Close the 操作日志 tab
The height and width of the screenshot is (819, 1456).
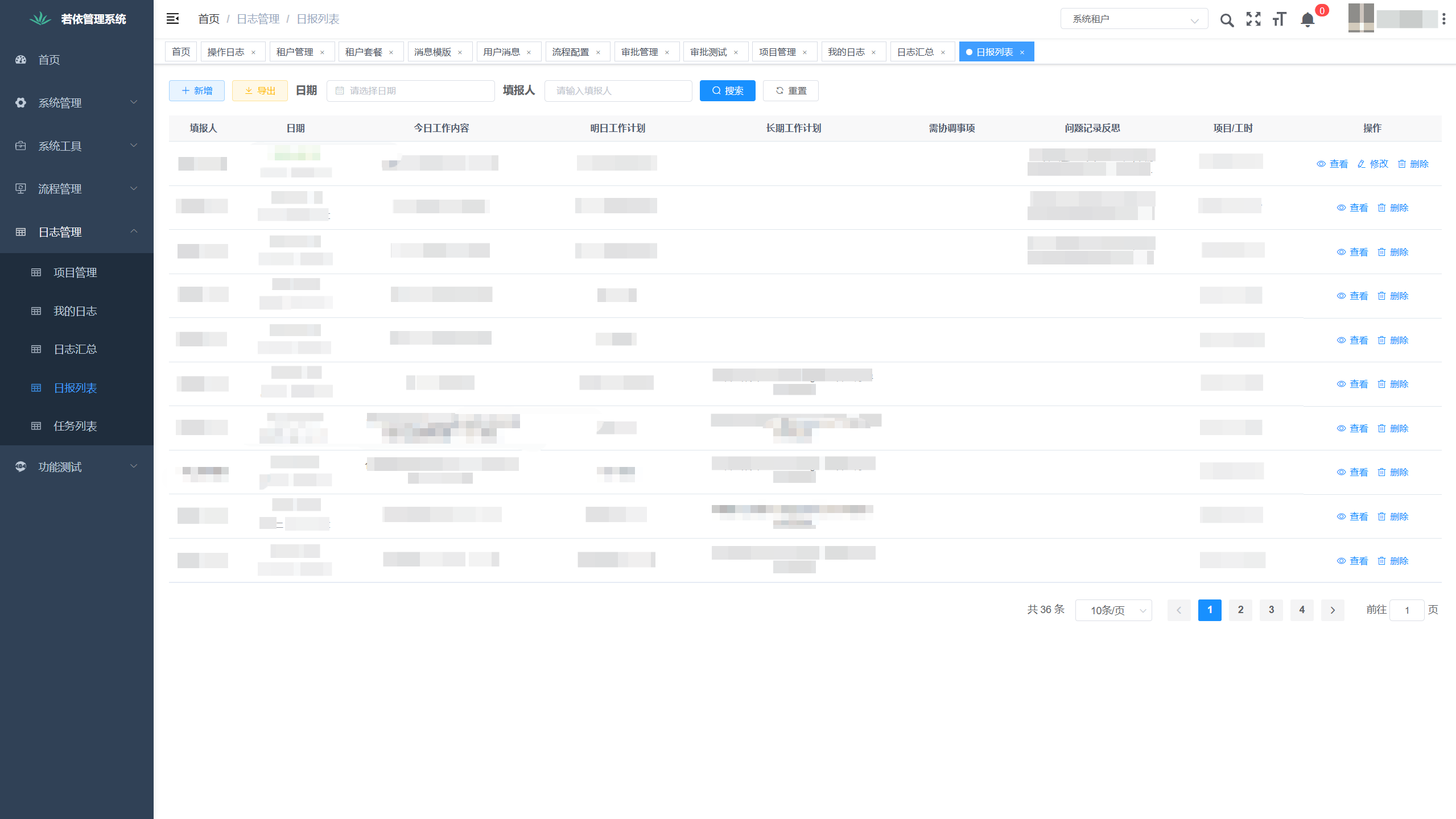(x=253, y=52)
